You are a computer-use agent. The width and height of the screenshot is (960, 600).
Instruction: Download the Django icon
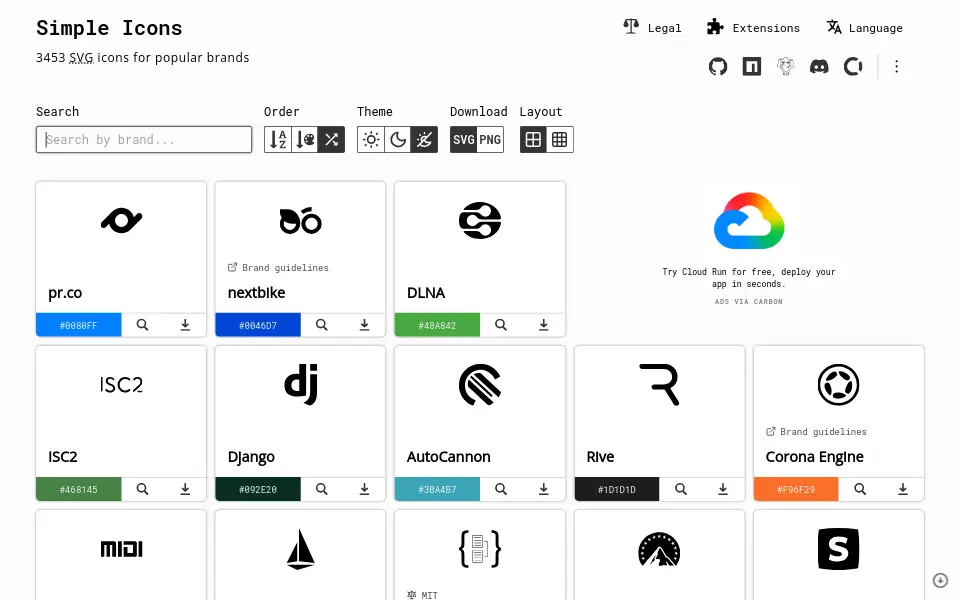click(x=364, y=489)
